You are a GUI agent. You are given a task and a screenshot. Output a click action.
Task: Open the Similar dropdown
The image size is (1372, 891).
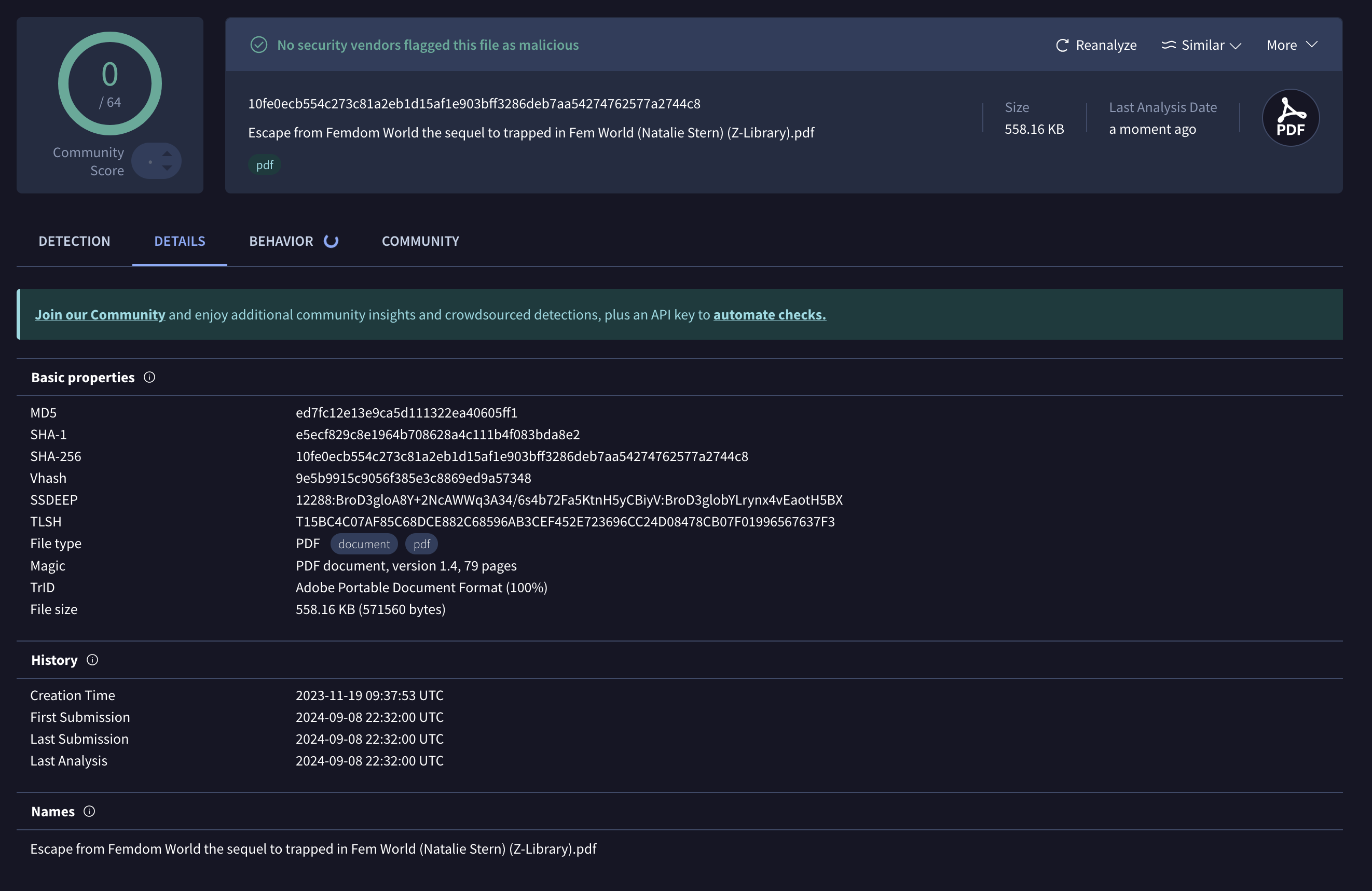[1201, 45]
